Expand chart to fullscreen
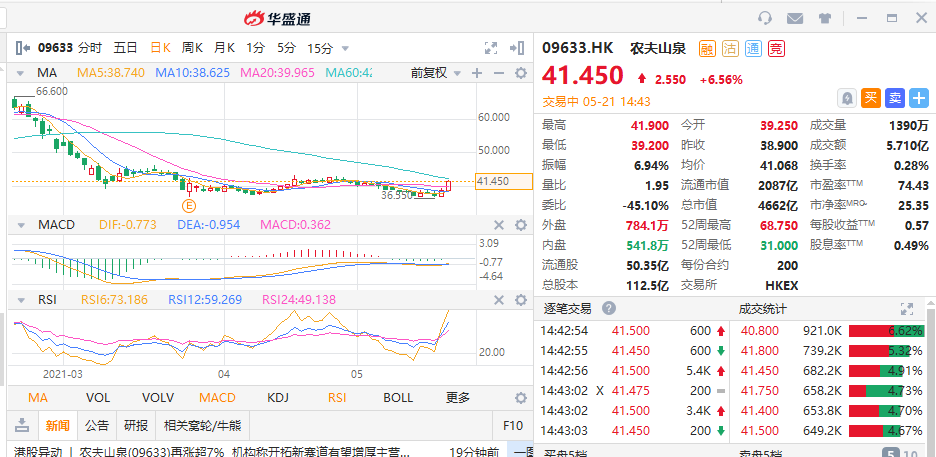This screenshot has width=936, height=457. (x=491, y=48)
